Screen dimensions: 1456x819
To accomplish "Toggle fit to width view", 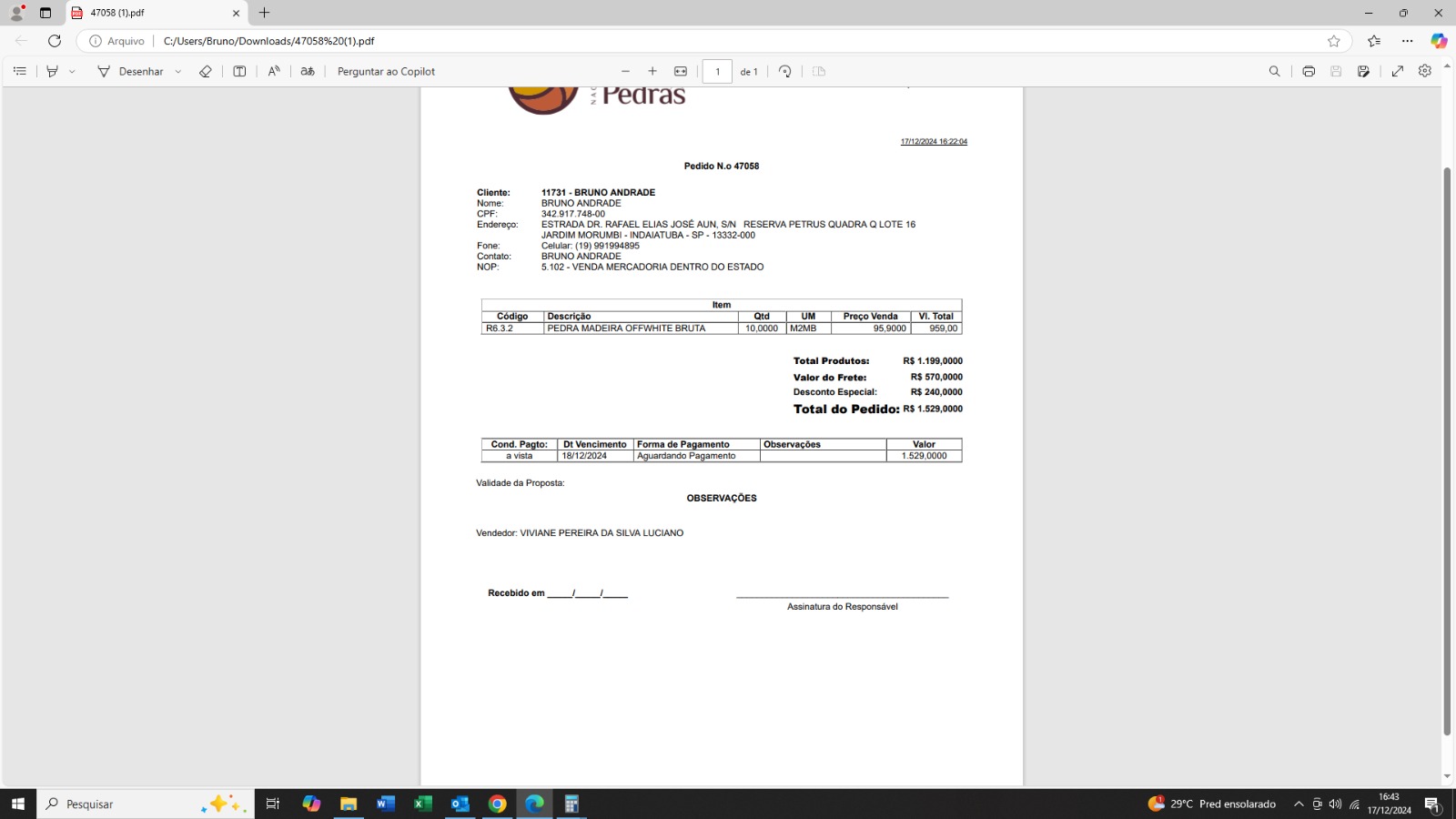I will 681,71.
